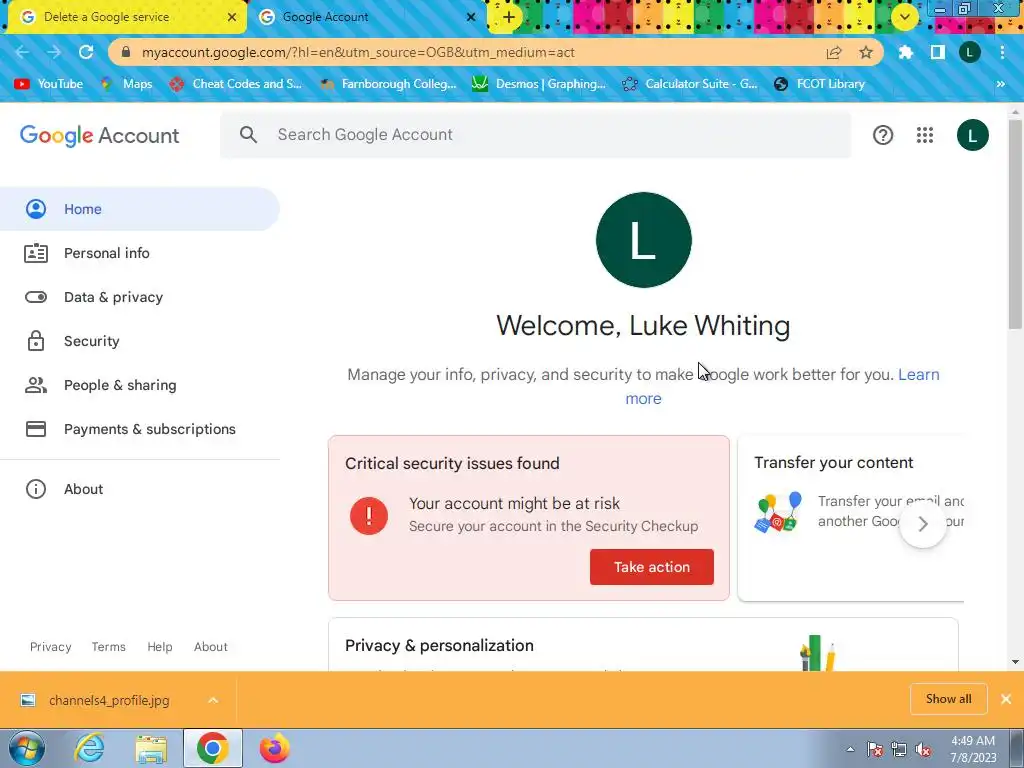
Task: Click the red security alert icon
Action: coord(369,516)
